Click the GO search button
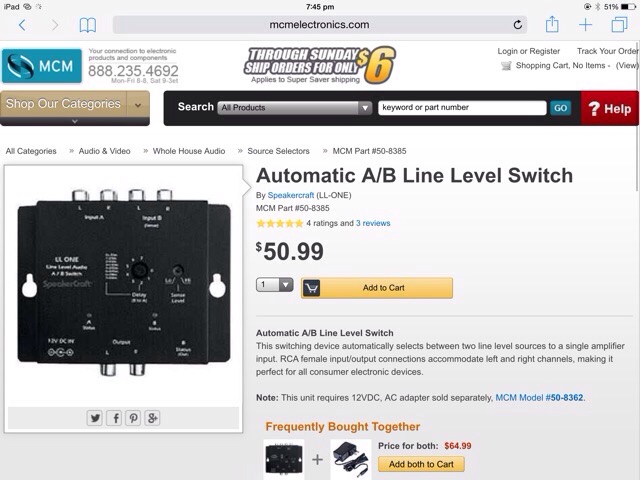Image resolution: width=640 pixels, height=480 pixels. (x=560, y=108)
